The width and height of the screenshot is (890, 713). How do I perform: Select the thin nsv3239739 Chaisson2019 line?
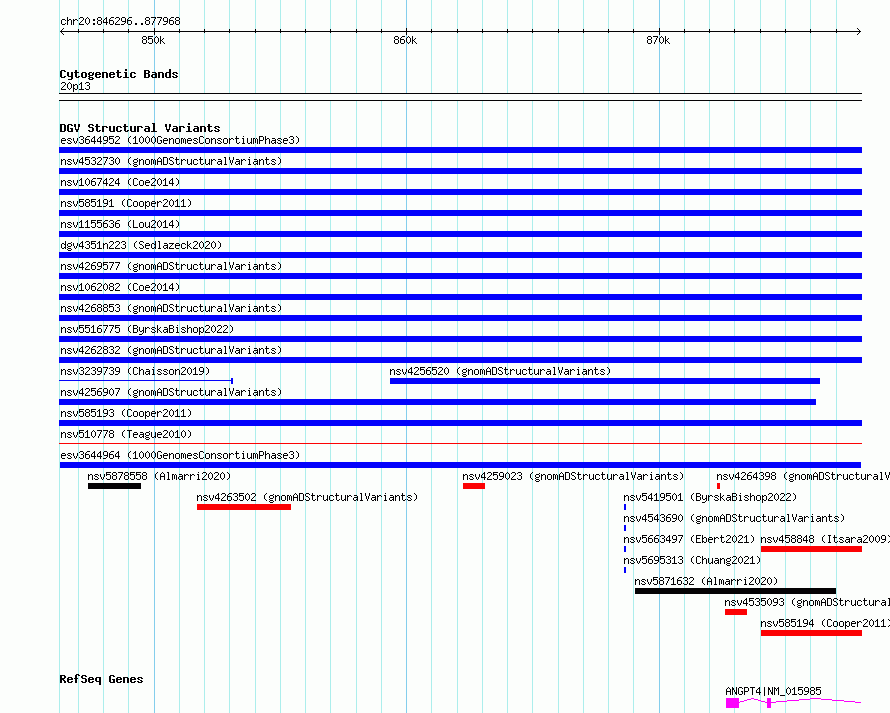coord(145,381)
